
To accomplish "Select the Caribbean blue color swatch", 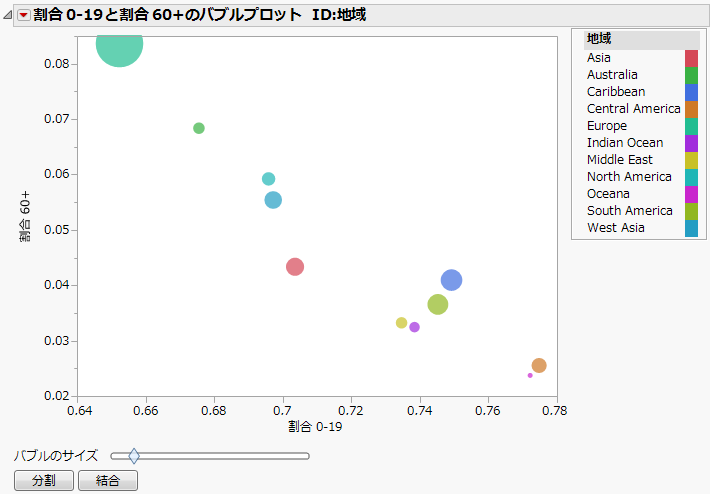I will tap(691, 92).
